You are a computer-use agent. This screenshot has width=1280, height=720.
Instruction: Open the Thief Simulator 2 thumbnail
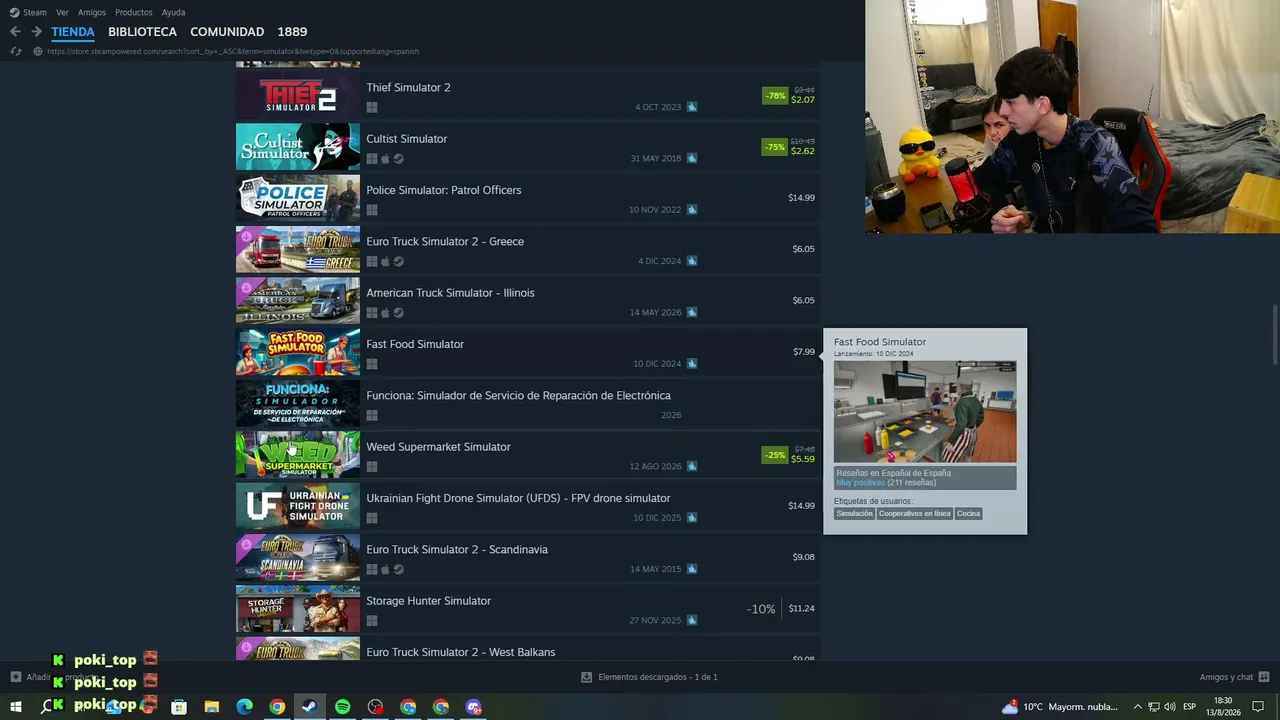click(x=298, y=96)
